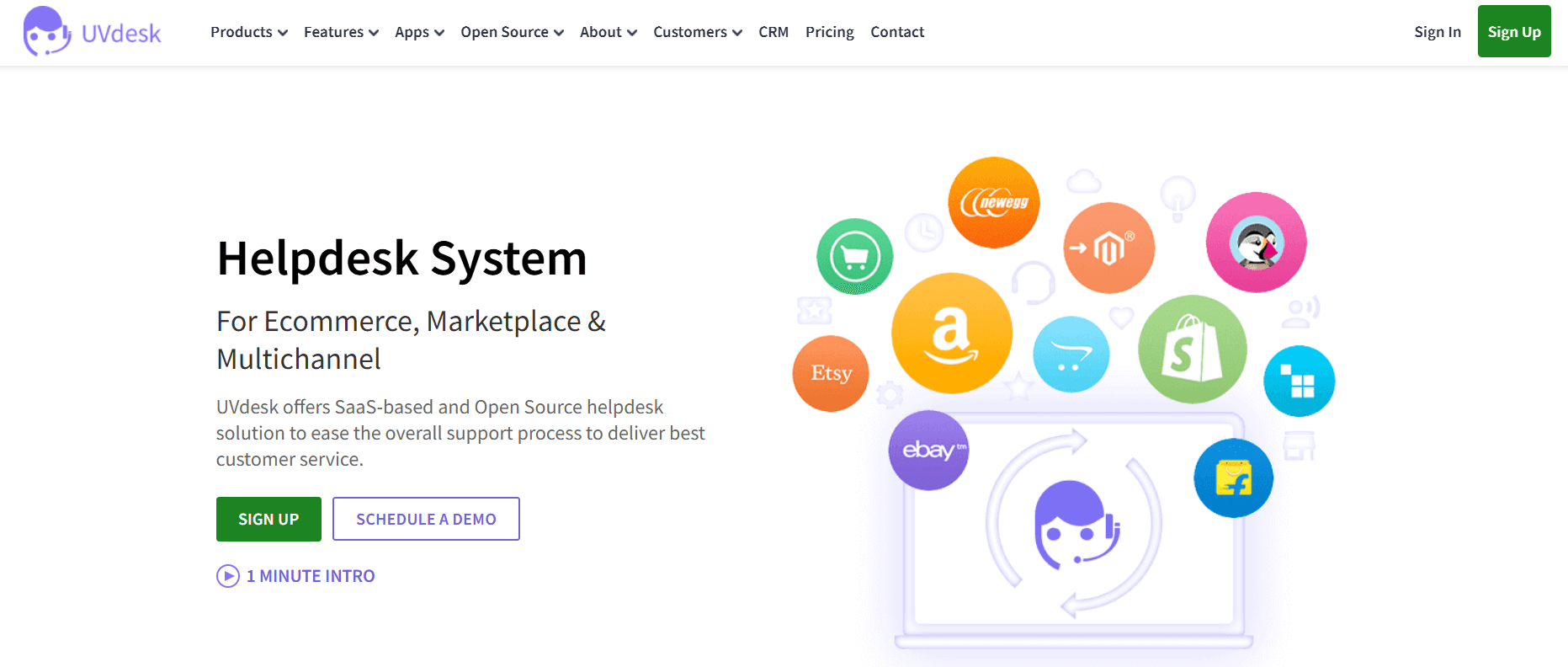This screenshot has width=1568, height=667.
Task: Click the Helpdesk System heading
Action: point(401,259)
